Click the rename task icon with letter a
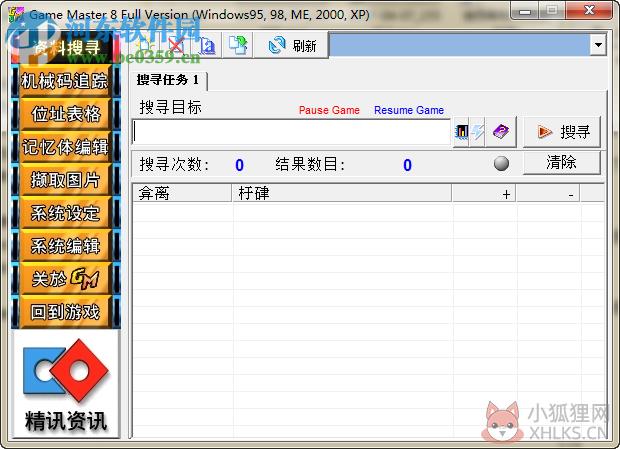The height and width of the screenshot is (449, 620). tap(206, 45)
